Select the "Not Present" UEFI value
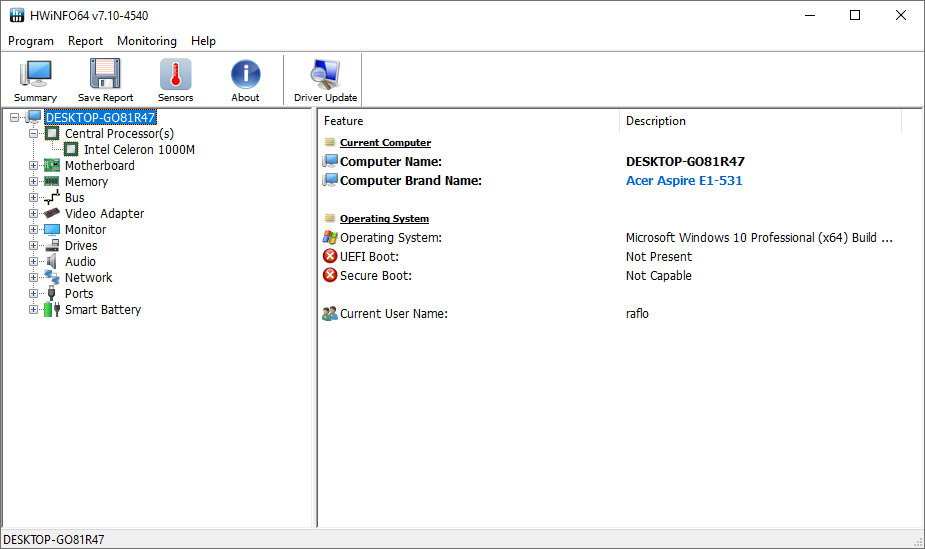This screenshot has height=549, width=925. pos(658,257)
